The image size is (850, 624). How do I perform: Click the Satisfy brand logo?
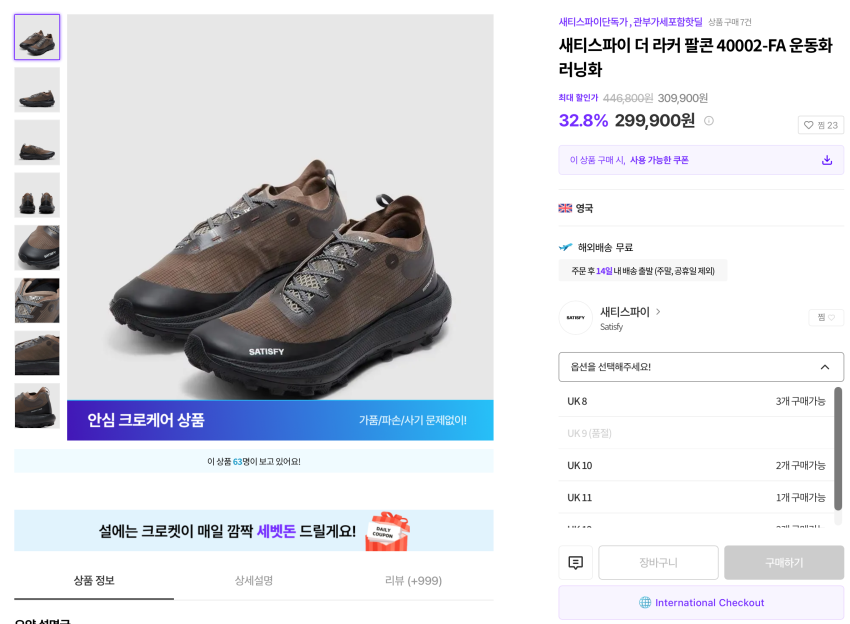point(575,317)
